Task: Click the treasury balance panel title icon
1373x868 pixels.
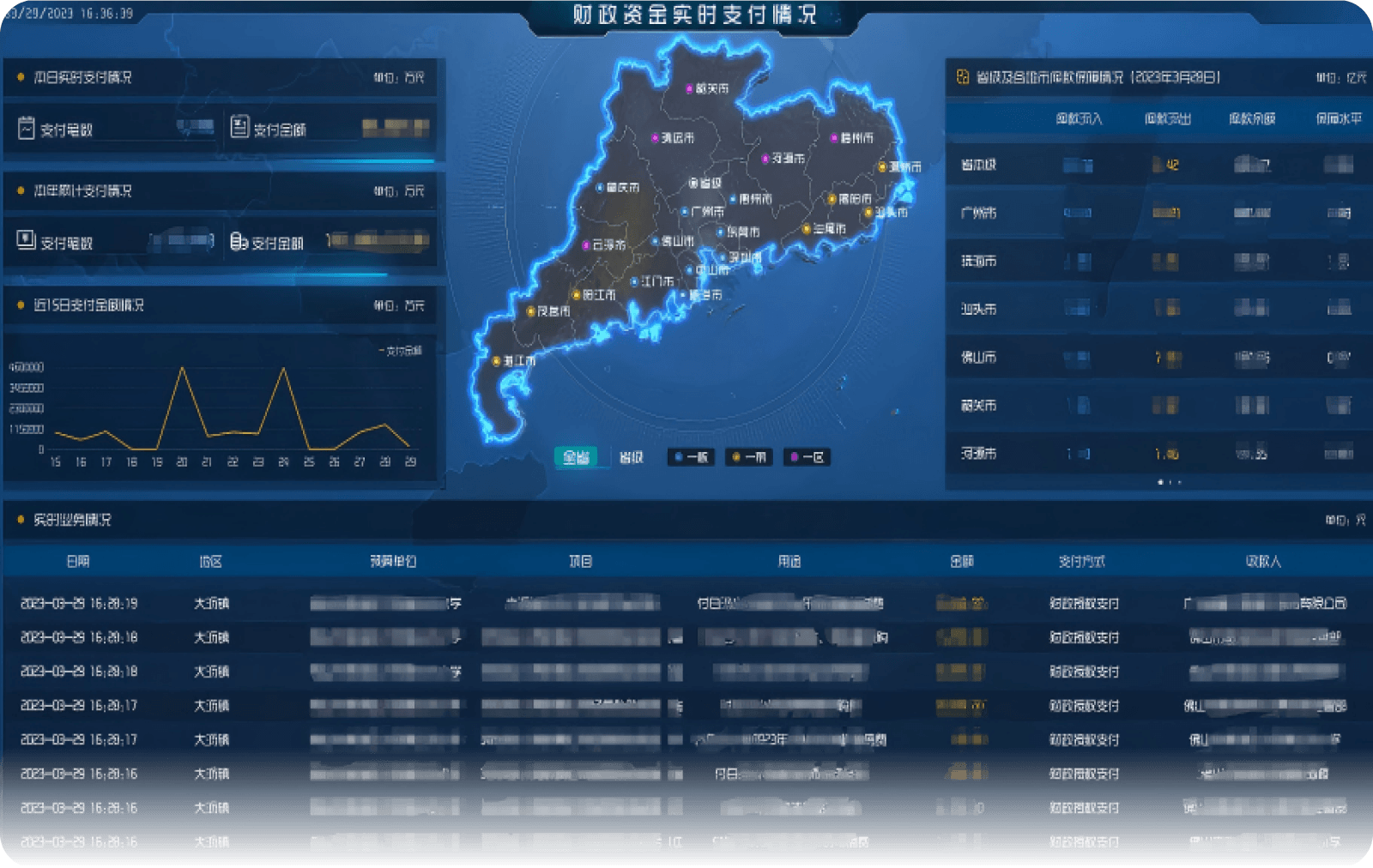Action: 963,77
